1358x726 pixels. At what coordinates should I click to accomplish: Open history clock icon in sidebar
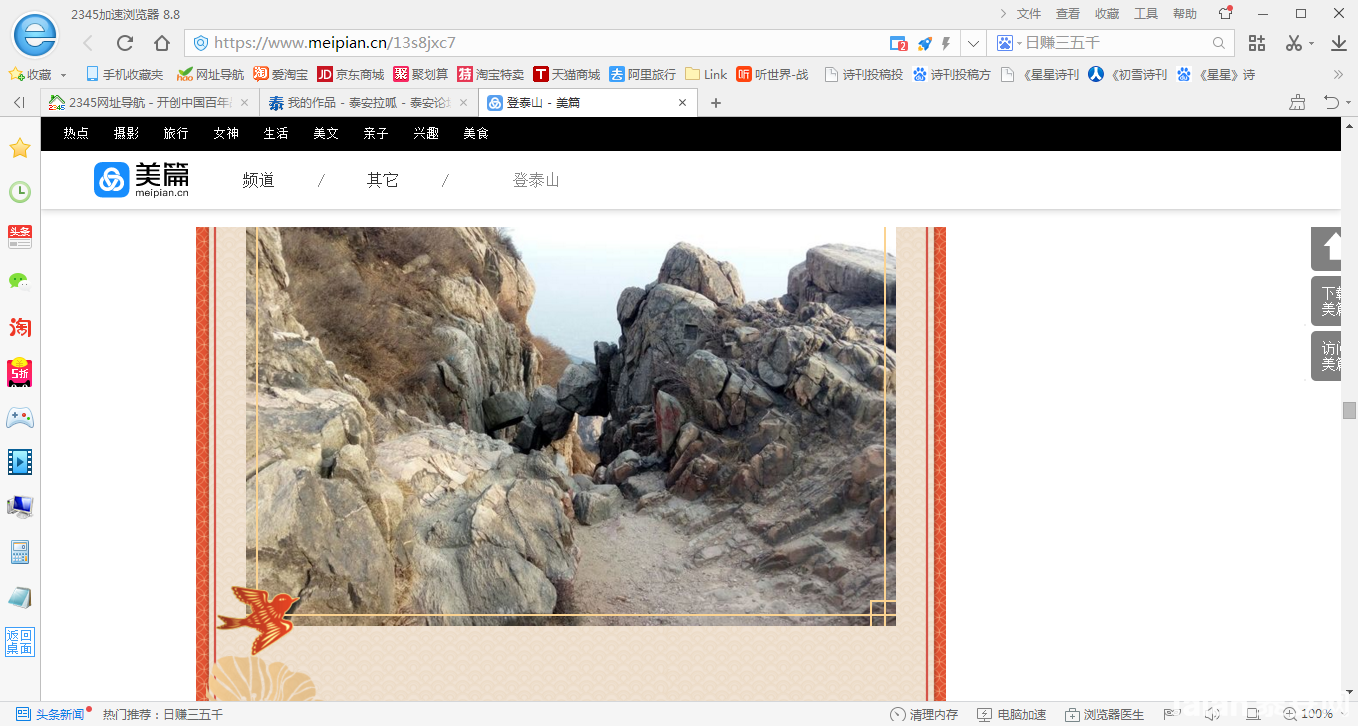[x=20, y=192]
